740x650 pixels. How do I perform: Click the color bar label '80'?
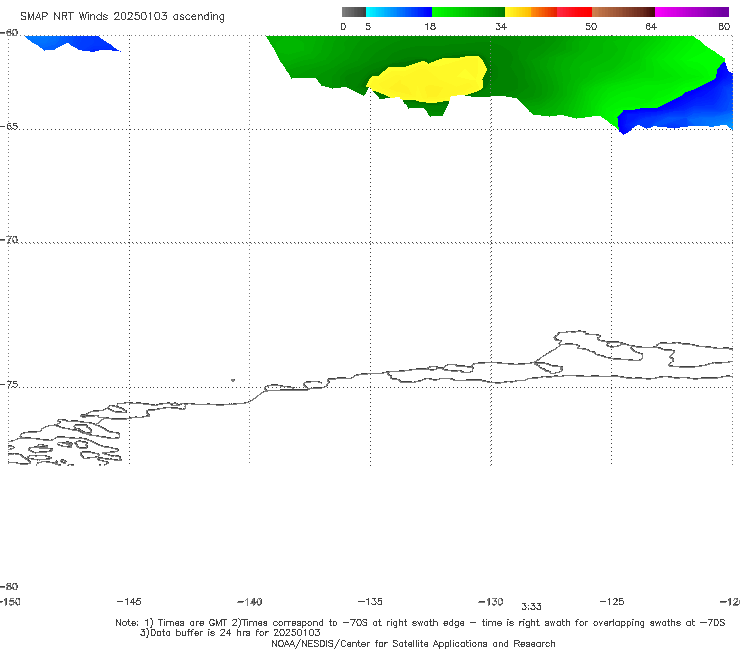[724, 27]
